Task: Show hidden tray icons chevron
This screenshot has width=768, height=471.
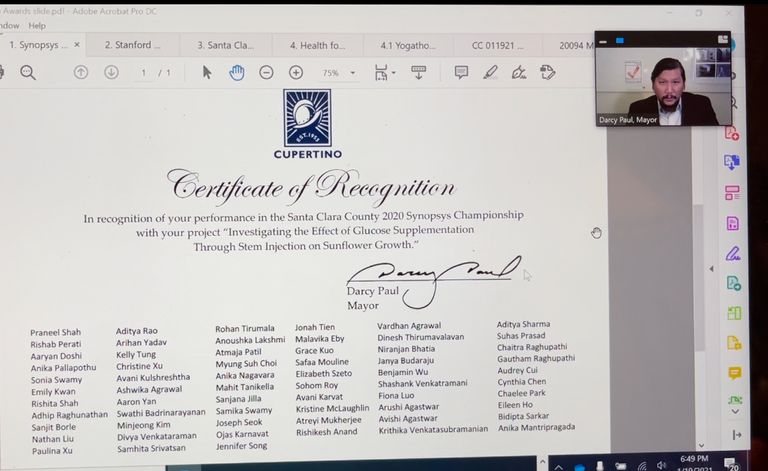Action: click(558, 467)
